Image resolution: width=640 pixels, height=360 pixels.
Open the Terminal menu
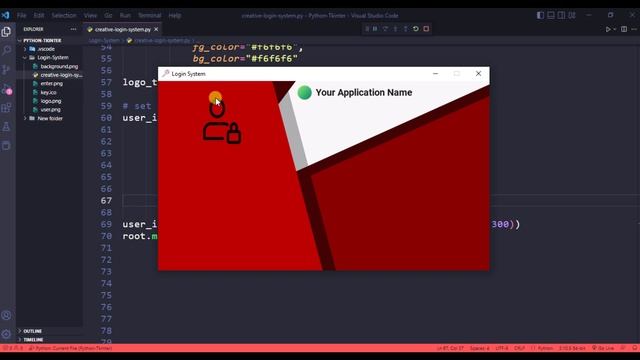coord(149,16)
